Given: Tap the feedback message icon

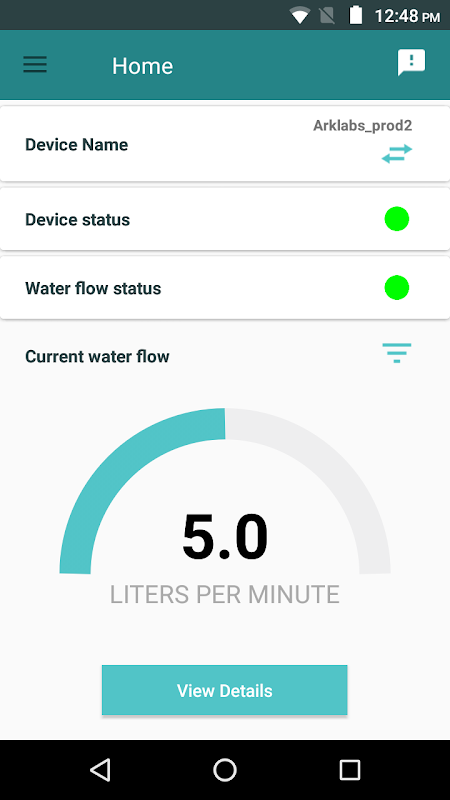Looking at the screenshot, I should 411,63.
